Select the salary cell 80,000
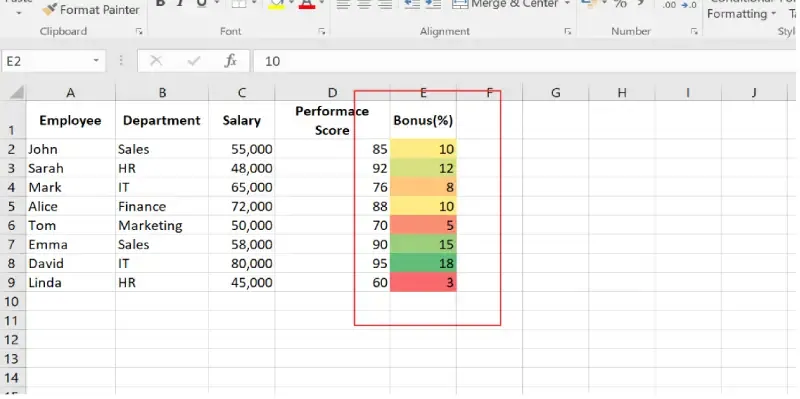 coord(241,264)
